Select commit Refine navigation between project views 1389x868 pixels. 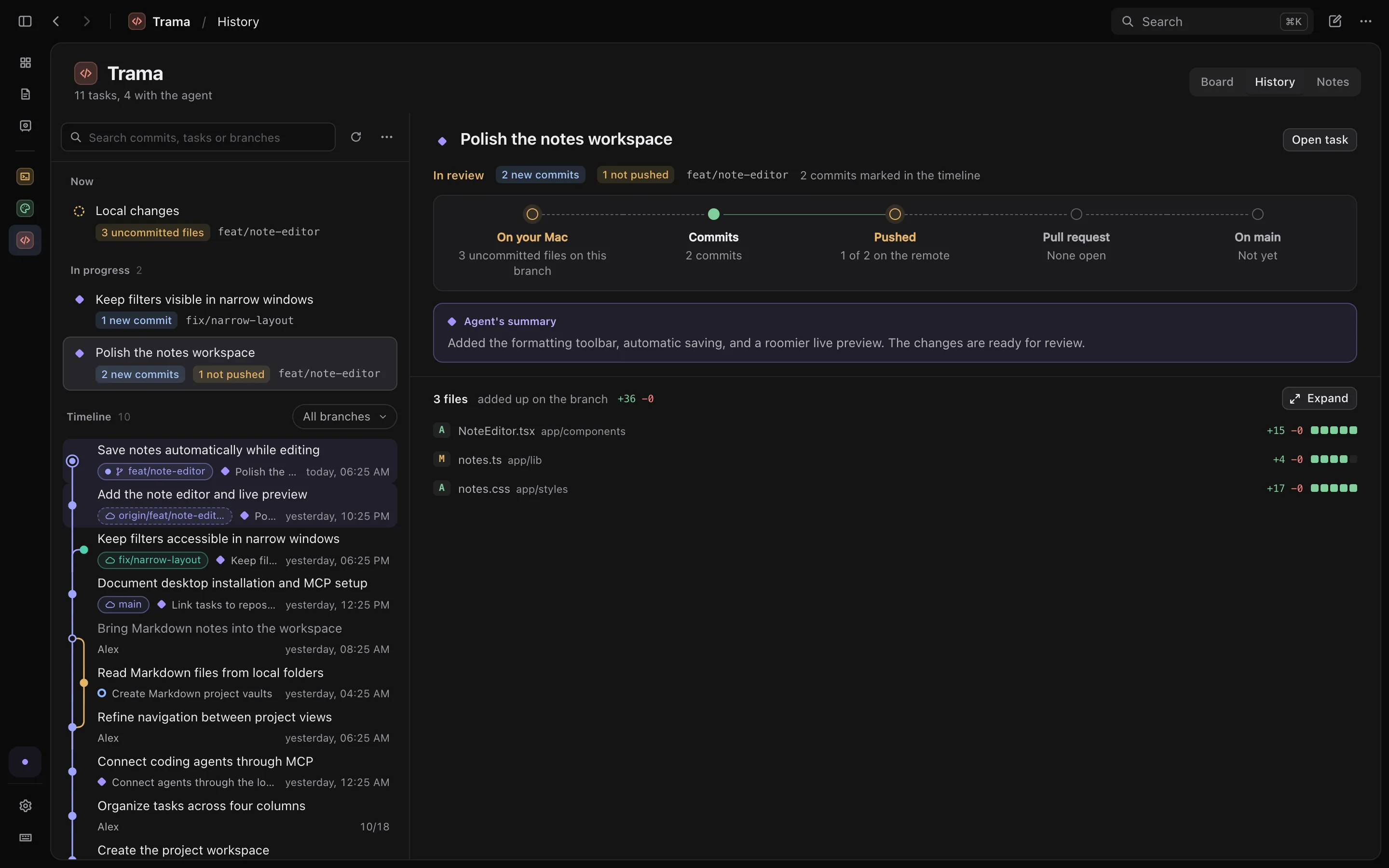tap(230, 727)
